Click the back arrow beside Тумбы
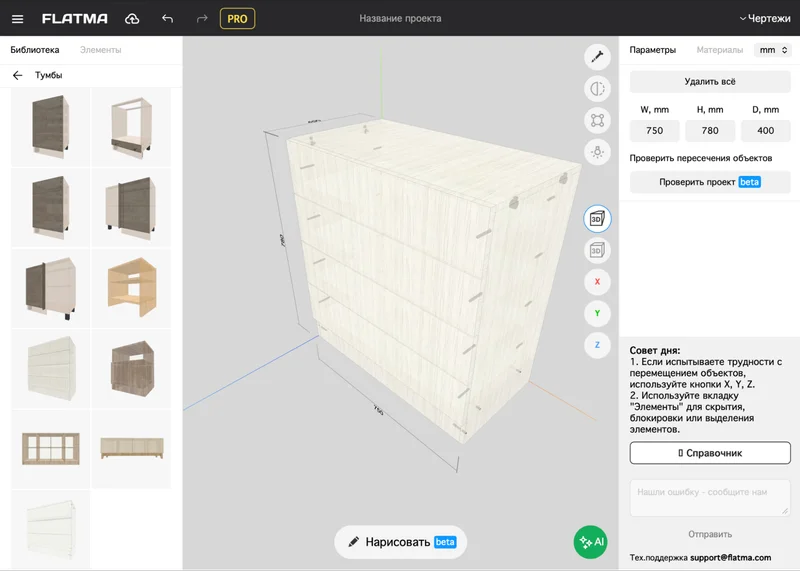This screenshot has height=571, width=800. (17, 75)
